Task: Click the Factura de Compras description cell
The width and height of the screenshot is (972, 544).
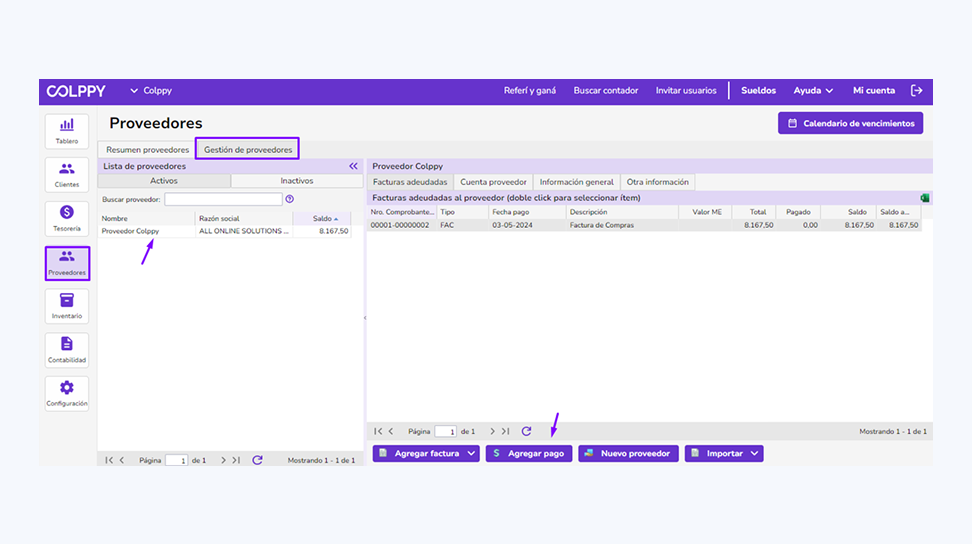Action: click(x=622, y=225)
